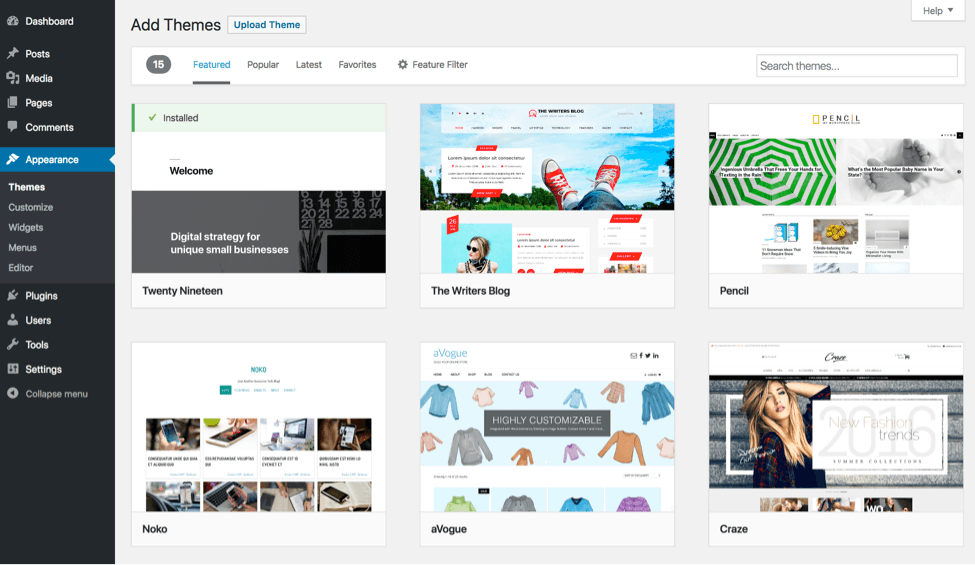
Task: Click the Dashboard gauge icon
Action: (x=12, y=21)
